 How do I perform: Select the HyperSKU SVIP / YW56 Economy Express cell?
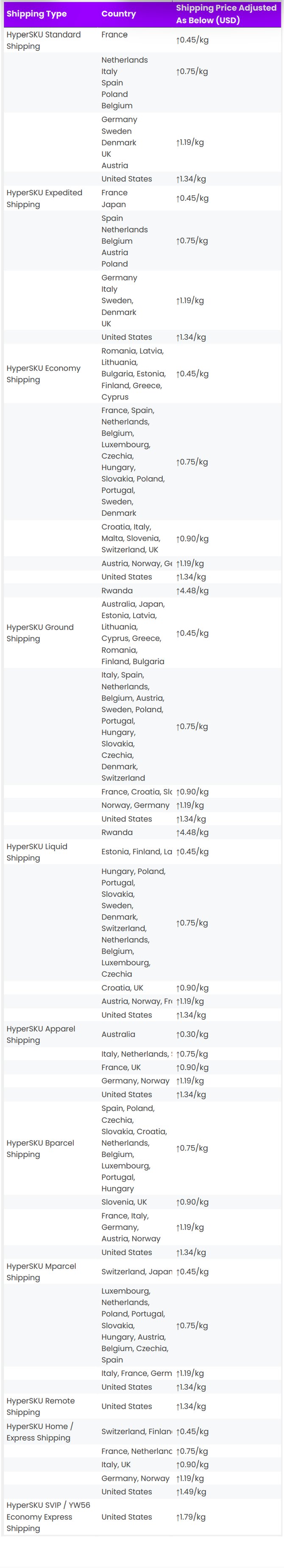(x=48, y=1516)
